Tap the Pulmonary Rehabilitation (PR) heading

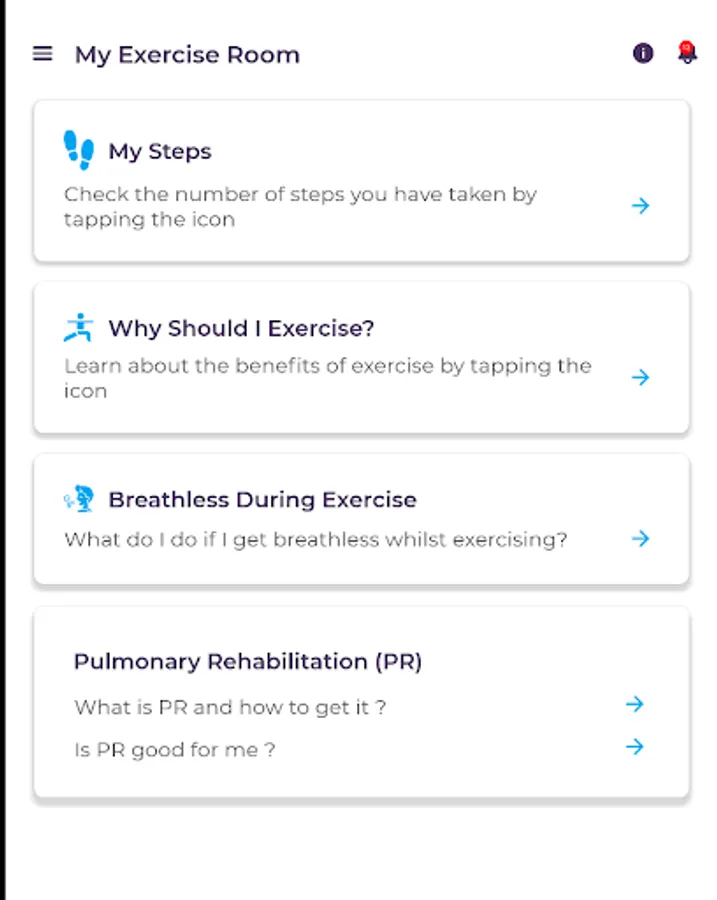click(248, 661)
